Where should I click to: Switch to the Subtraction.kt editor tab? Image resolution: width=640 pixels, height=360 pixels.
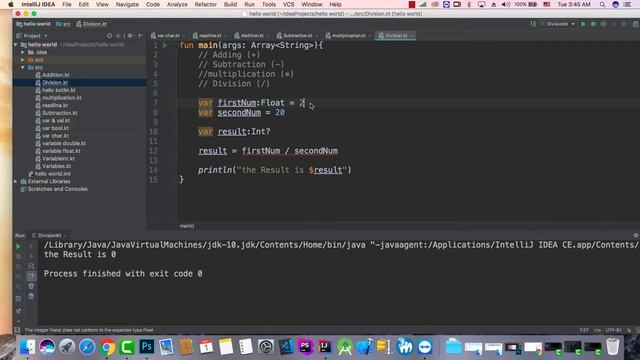pyautogui.click(x=297, y=36)
